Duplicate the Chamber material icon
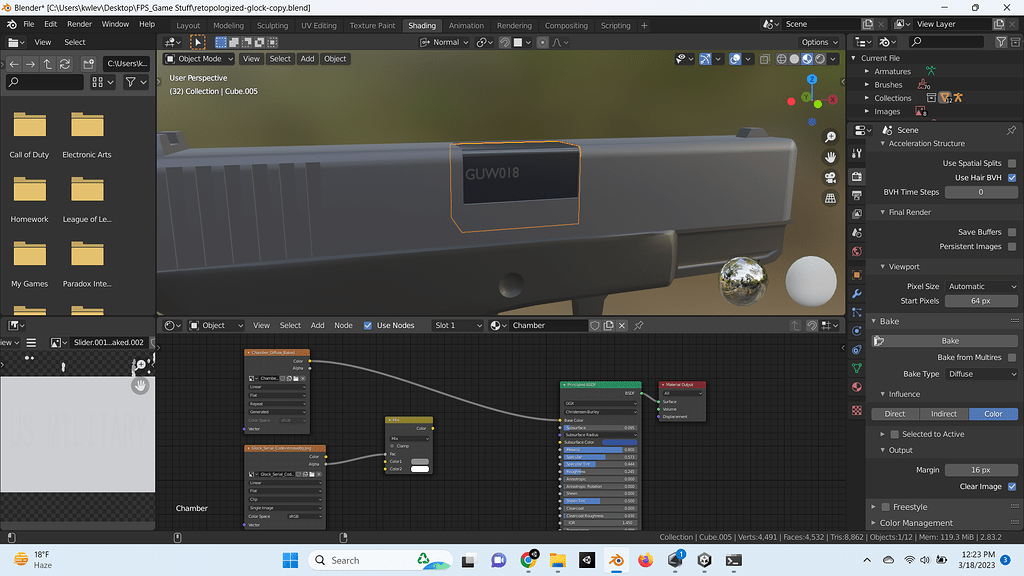Image resolution: width=1024 pixels, height=576 pixels. point(609,325)
